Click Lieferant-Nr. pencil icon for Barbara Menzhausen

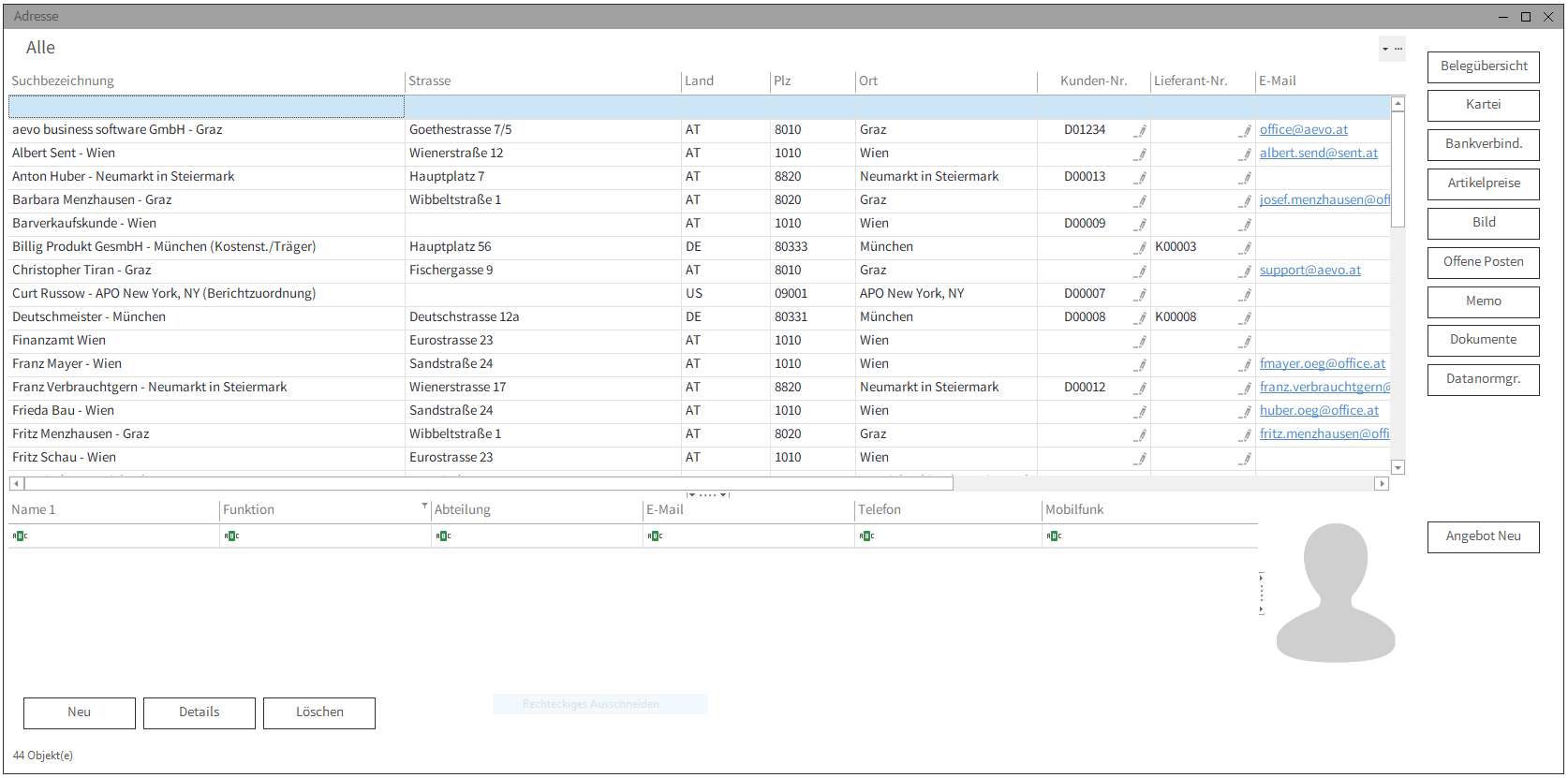coord(1246,200)
